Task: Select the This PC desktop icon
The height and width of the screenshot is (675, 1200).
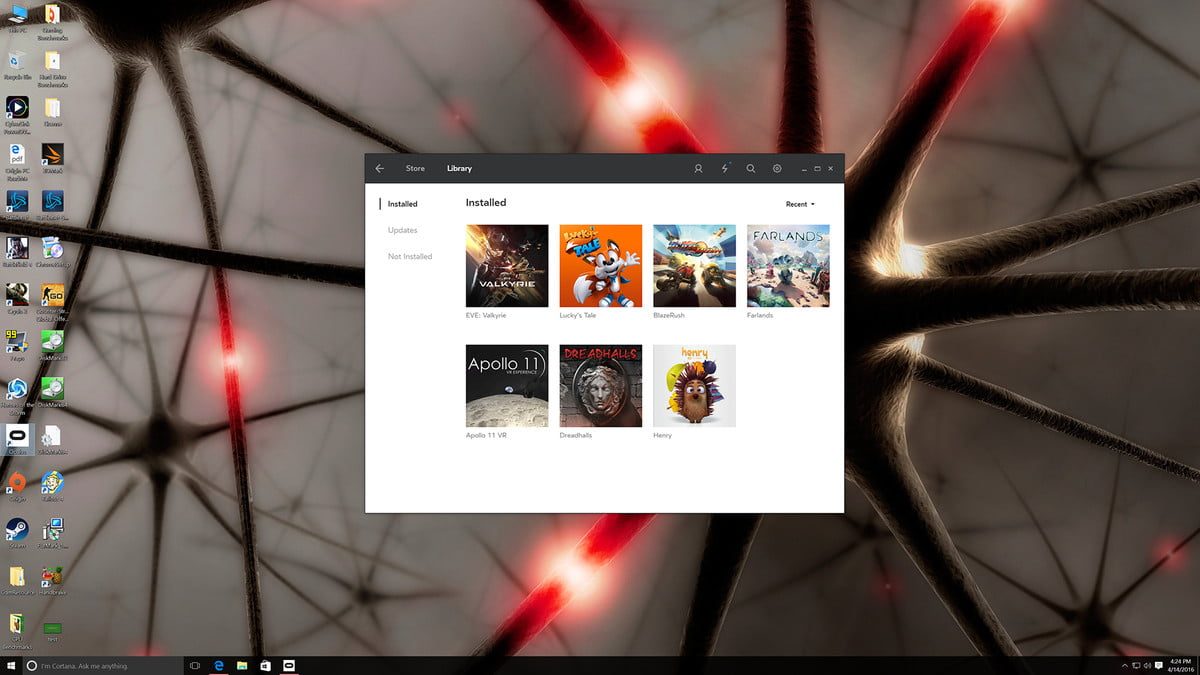Action: (17, 18)
